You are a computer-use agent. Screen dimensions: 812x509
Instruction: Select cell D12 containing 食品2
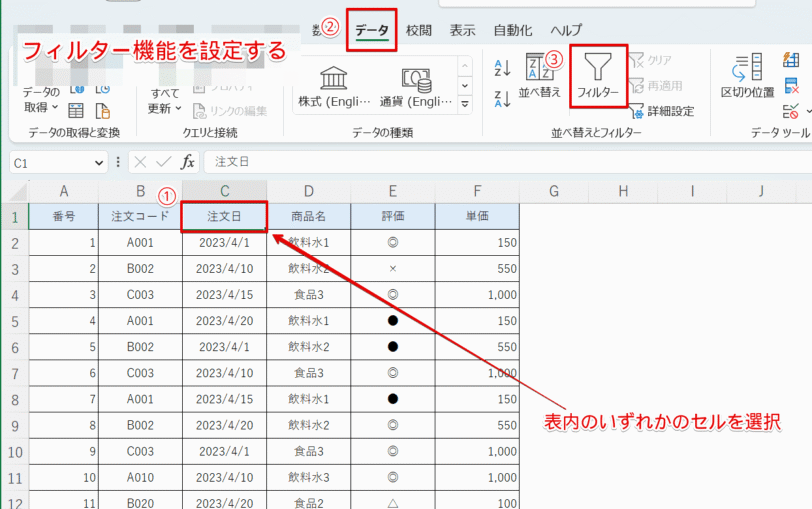click(309, 500)
